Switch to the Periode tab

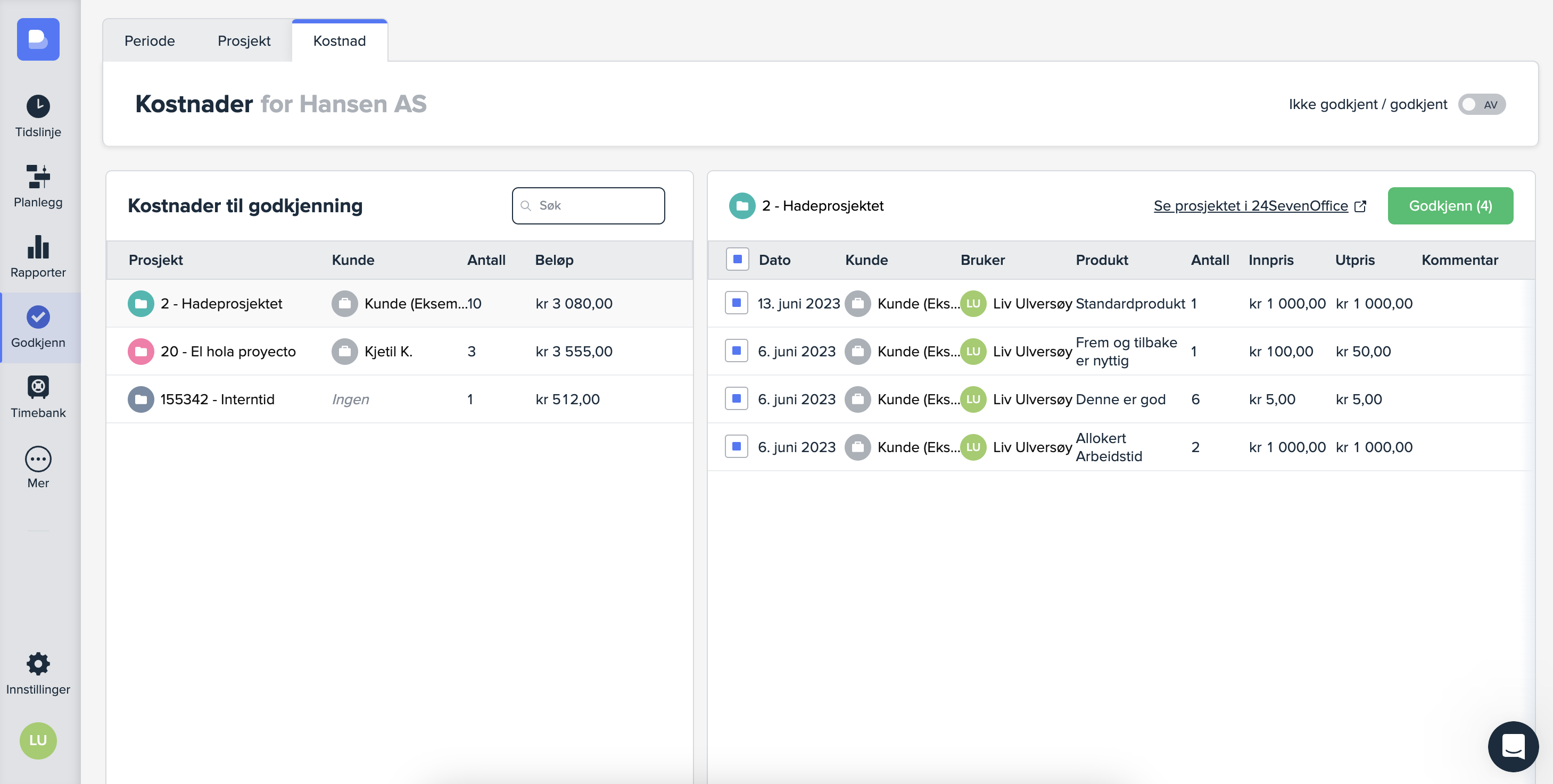point(150,41)
